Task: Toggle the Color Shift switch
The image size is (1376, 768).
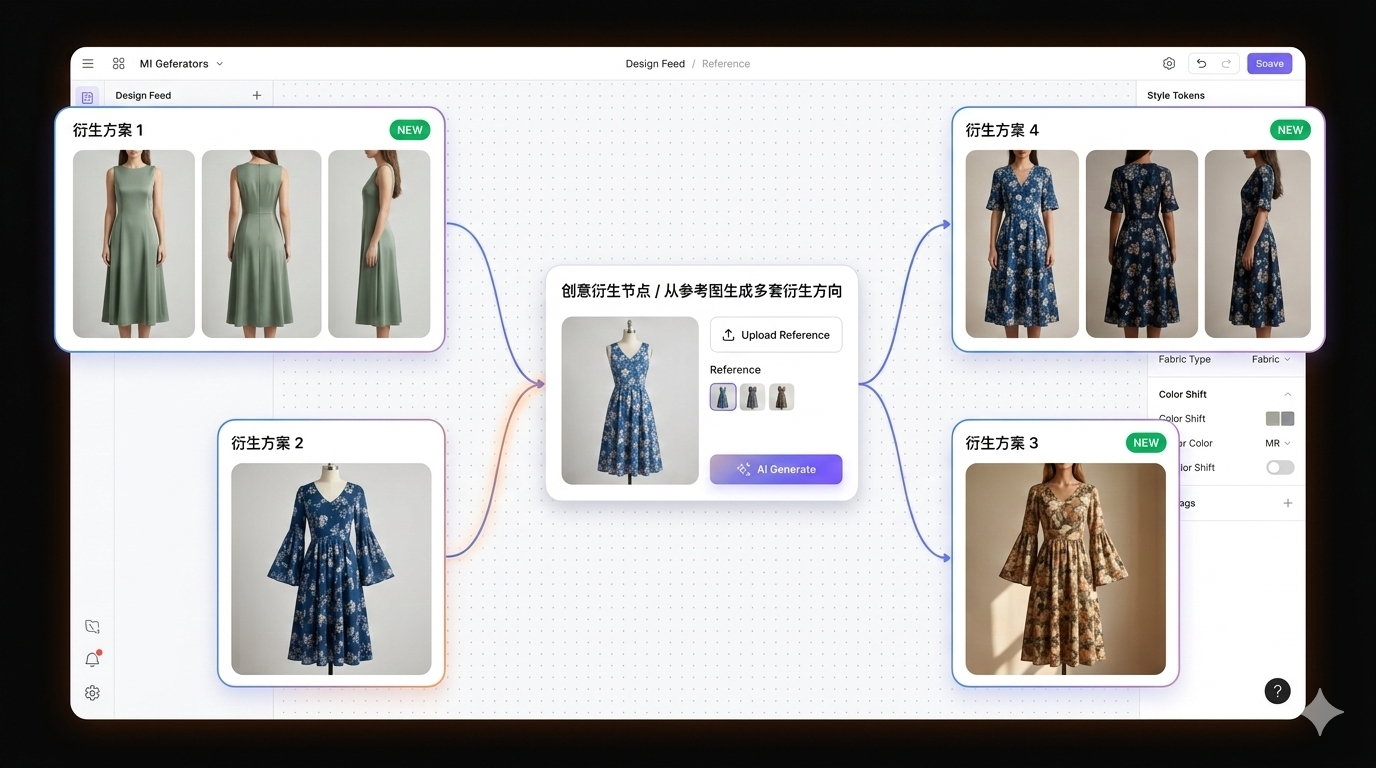Action: pyautogui.click(x=1280, y=467)
